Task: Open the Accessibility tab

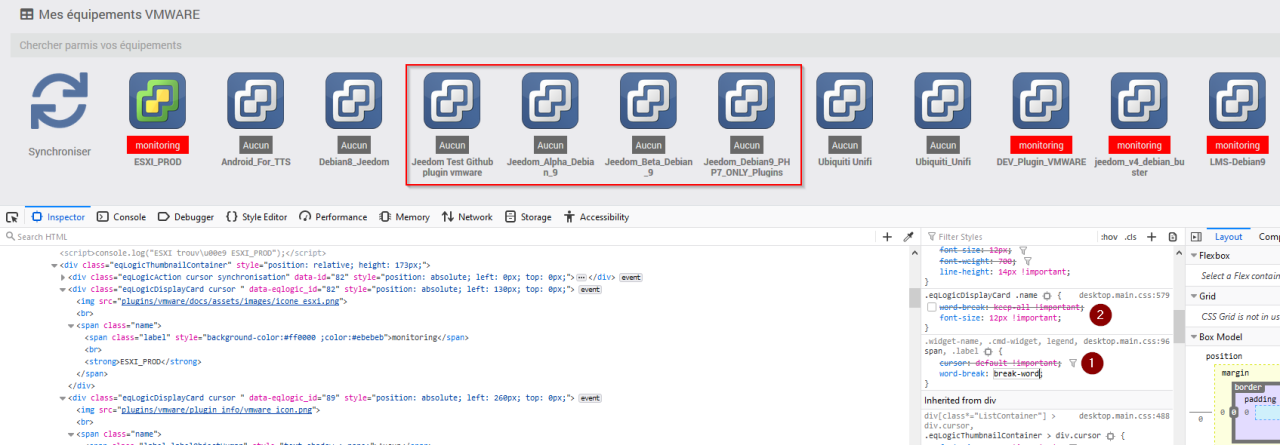Action: 596,217
